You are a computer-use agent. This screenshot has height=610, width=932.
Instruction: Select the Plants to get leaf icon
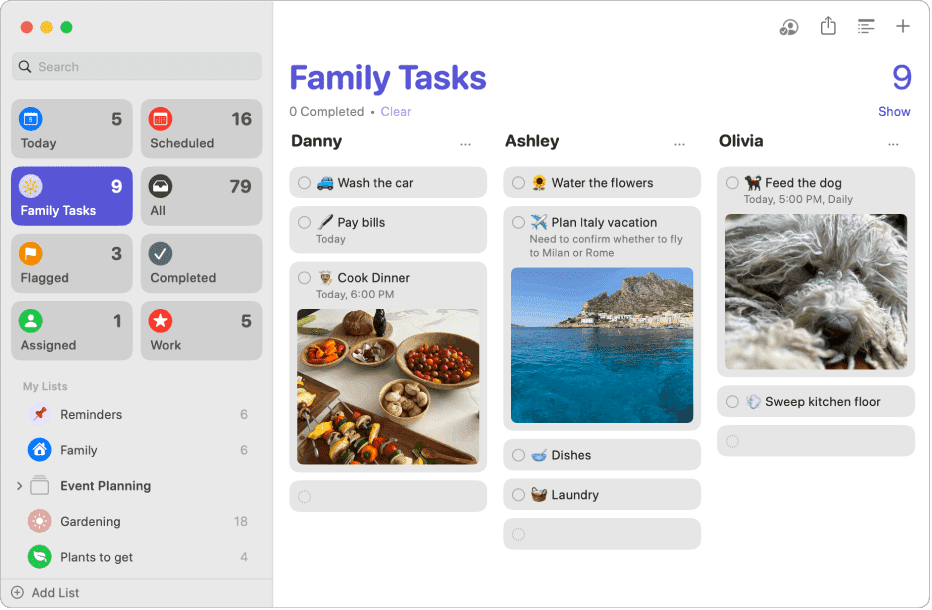[39, 556]
